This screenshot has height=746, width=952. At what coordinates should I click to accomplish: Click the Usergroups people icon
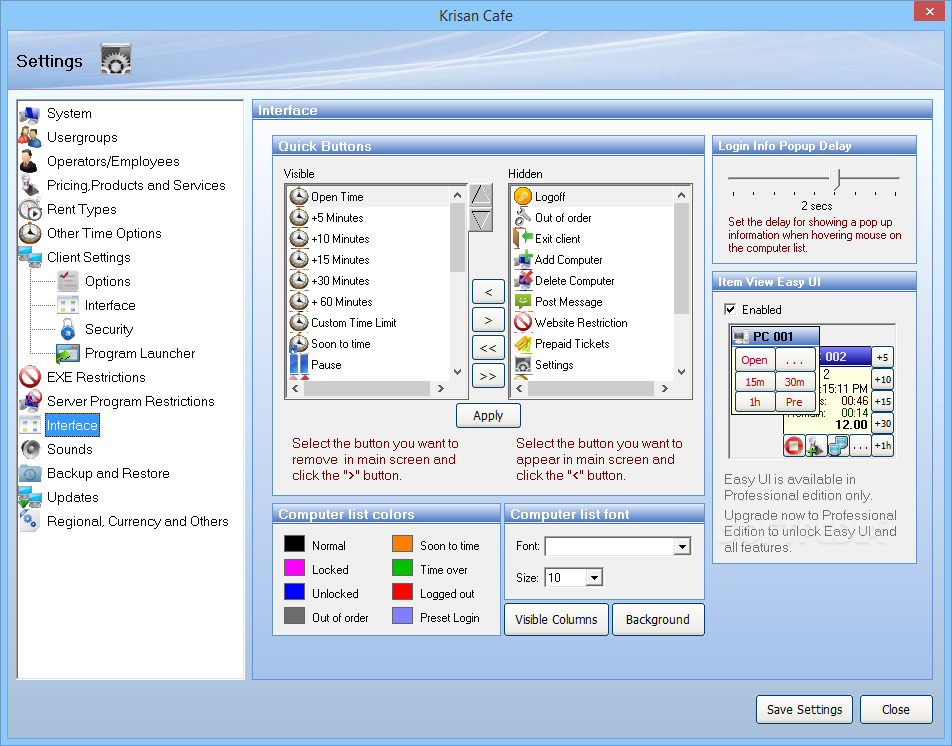coord(30,137)
